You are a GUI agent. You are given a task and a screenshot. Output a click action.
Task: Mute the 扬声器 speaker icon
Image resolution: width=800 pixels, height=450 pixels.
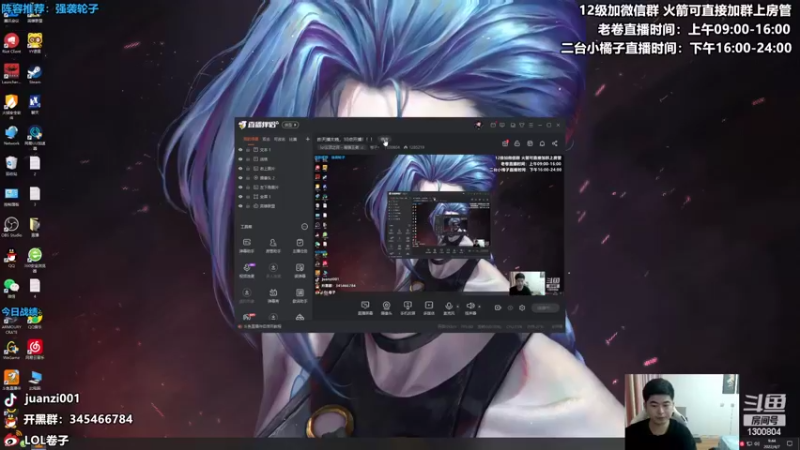470,308
